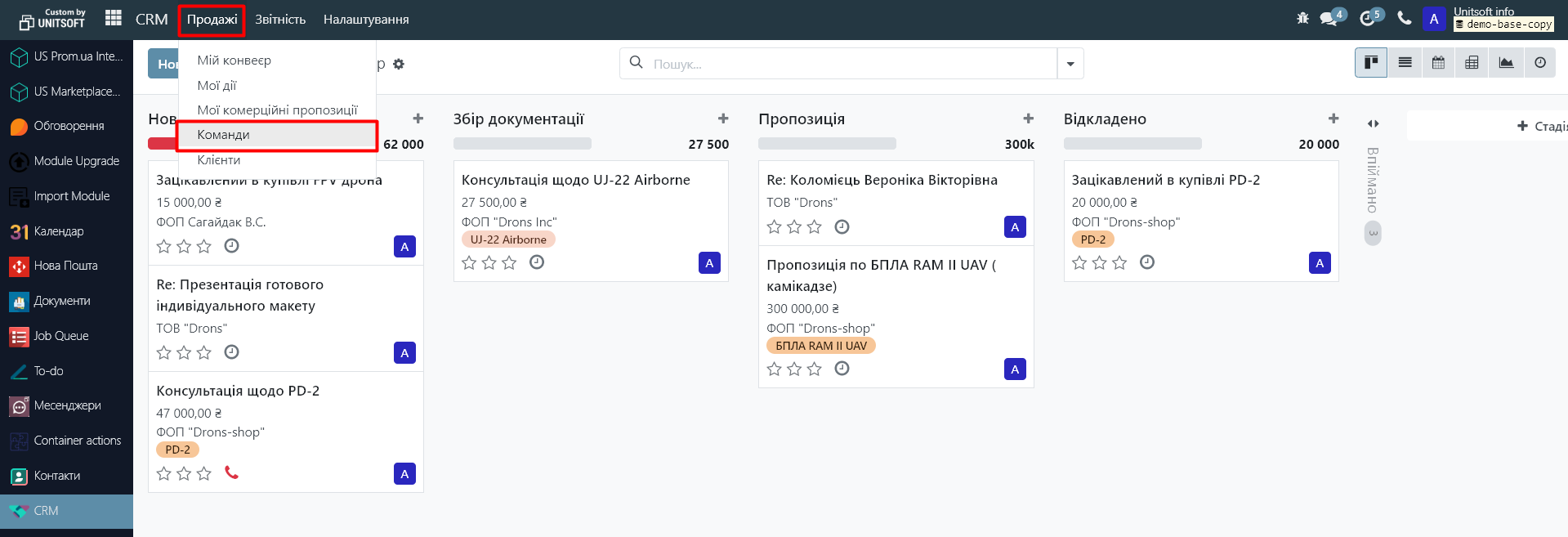1568x537 pixels.
Task: Click the БПЛА RAM II UAV tag
Action: 821,346
